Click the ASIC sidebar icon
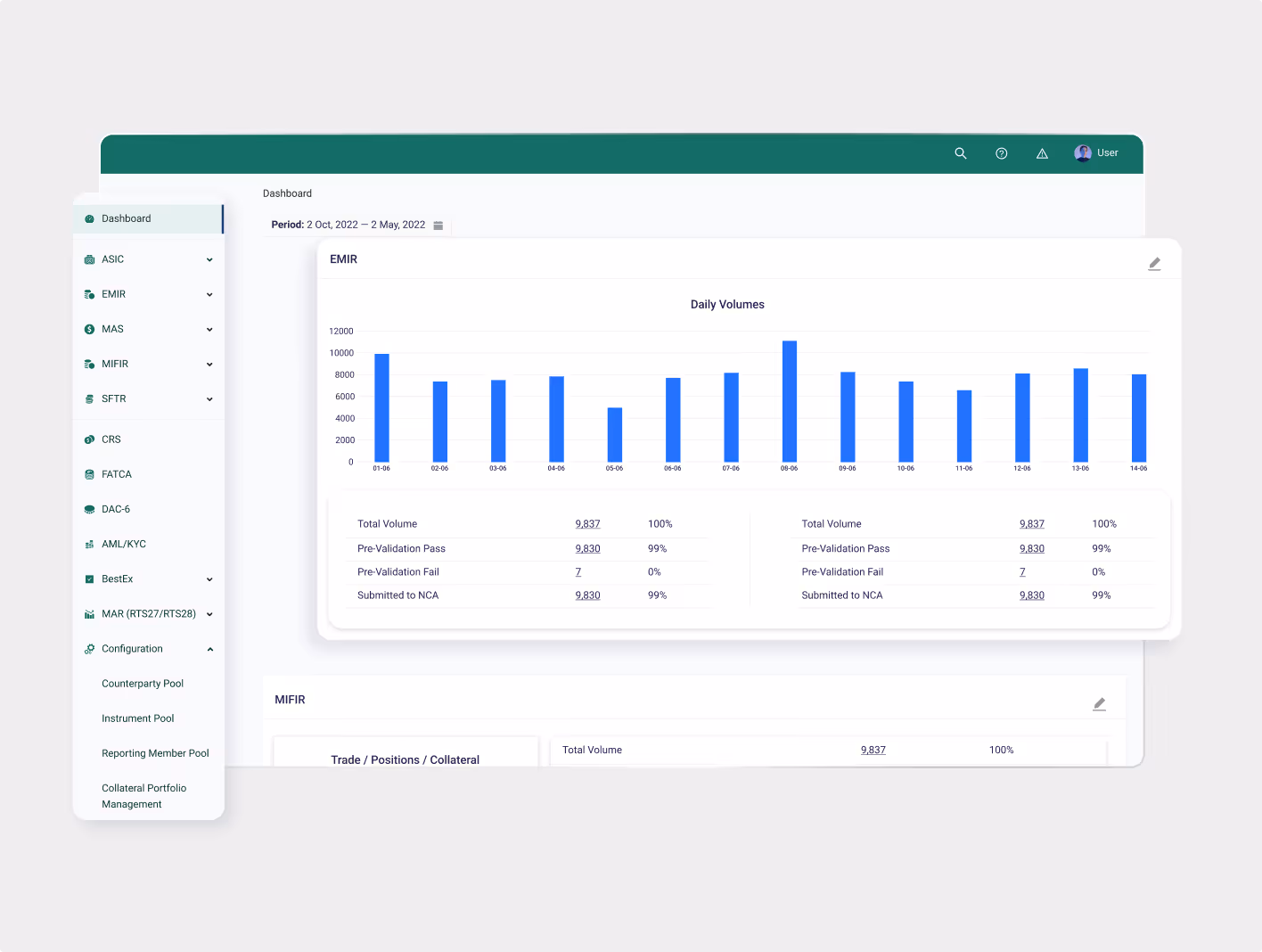Screen dimensions: 1262x952 pyautogui.click(x=89, y=259)
